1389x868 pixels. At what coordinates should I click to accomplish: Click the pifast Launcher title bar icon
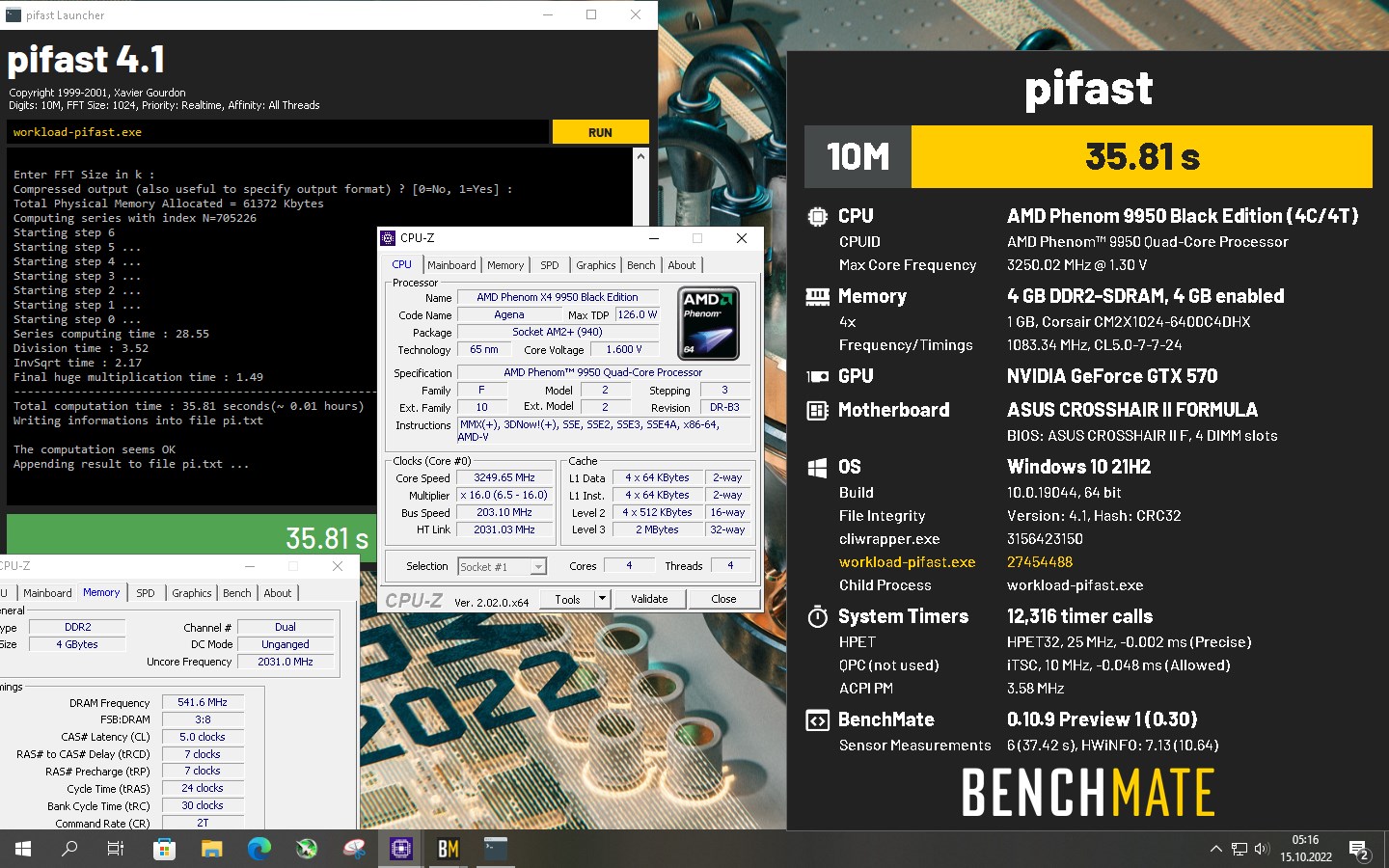coord(14,14)
